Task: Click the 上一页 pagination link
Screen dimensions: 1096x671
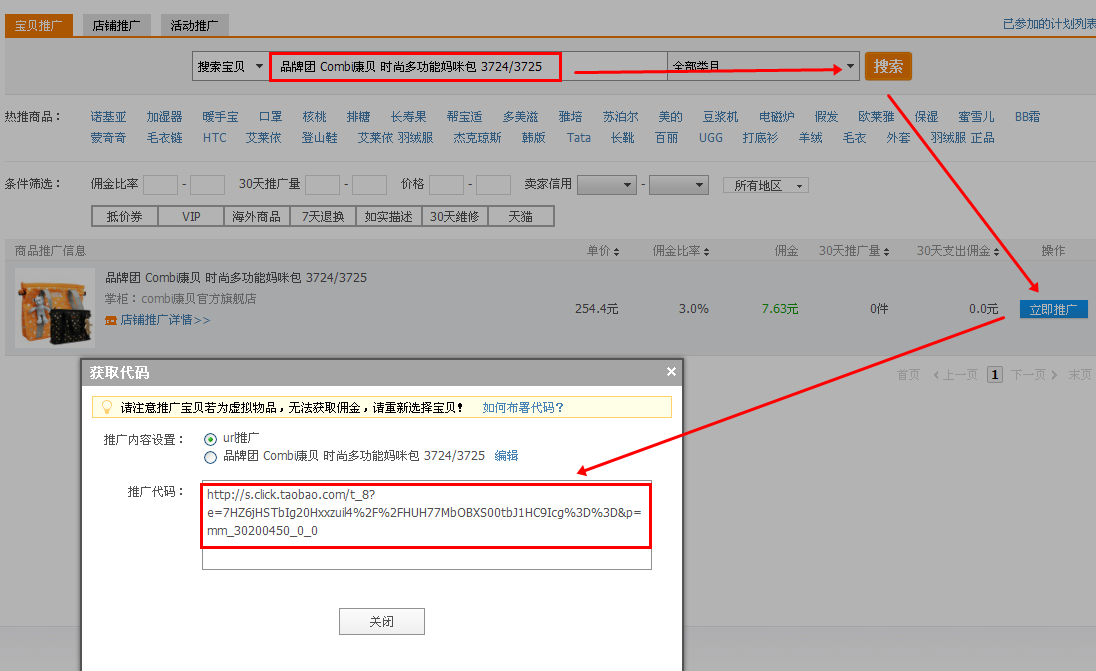Action: (955, 375)
